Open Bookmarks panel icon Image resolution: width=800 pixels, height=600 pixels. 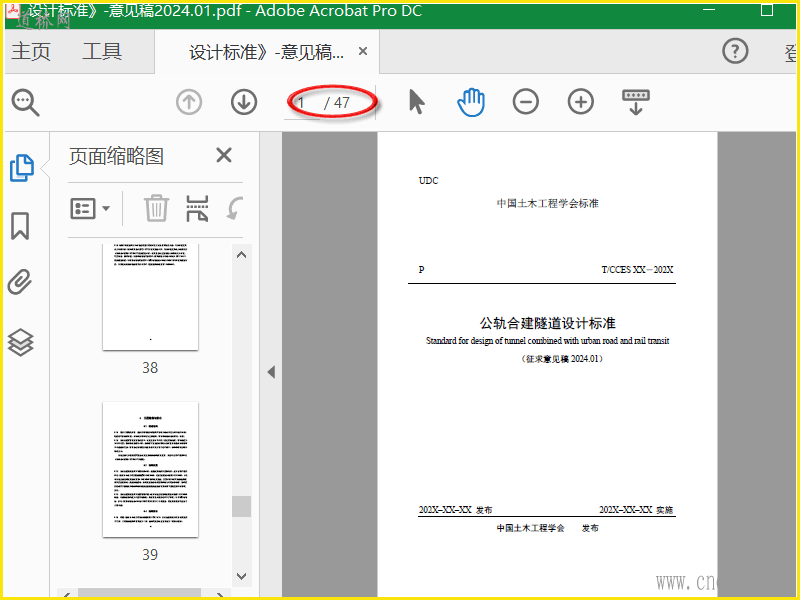[x=20, y=226]
